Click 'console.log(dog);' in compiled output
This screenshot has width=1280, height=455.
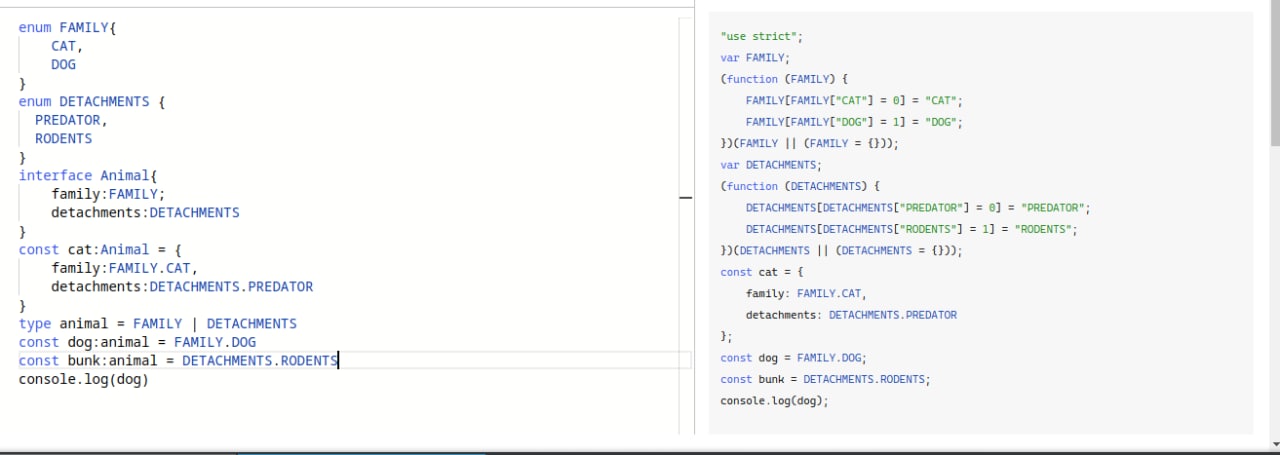(x=774, y=401)
